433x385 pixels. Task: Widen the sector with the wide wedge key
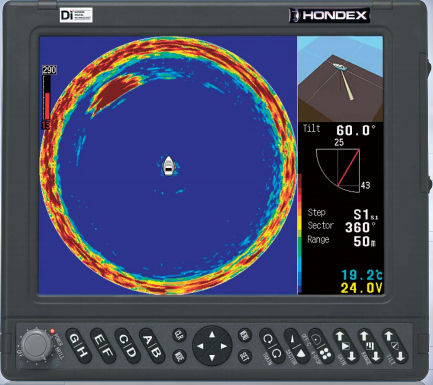(301, 353)
